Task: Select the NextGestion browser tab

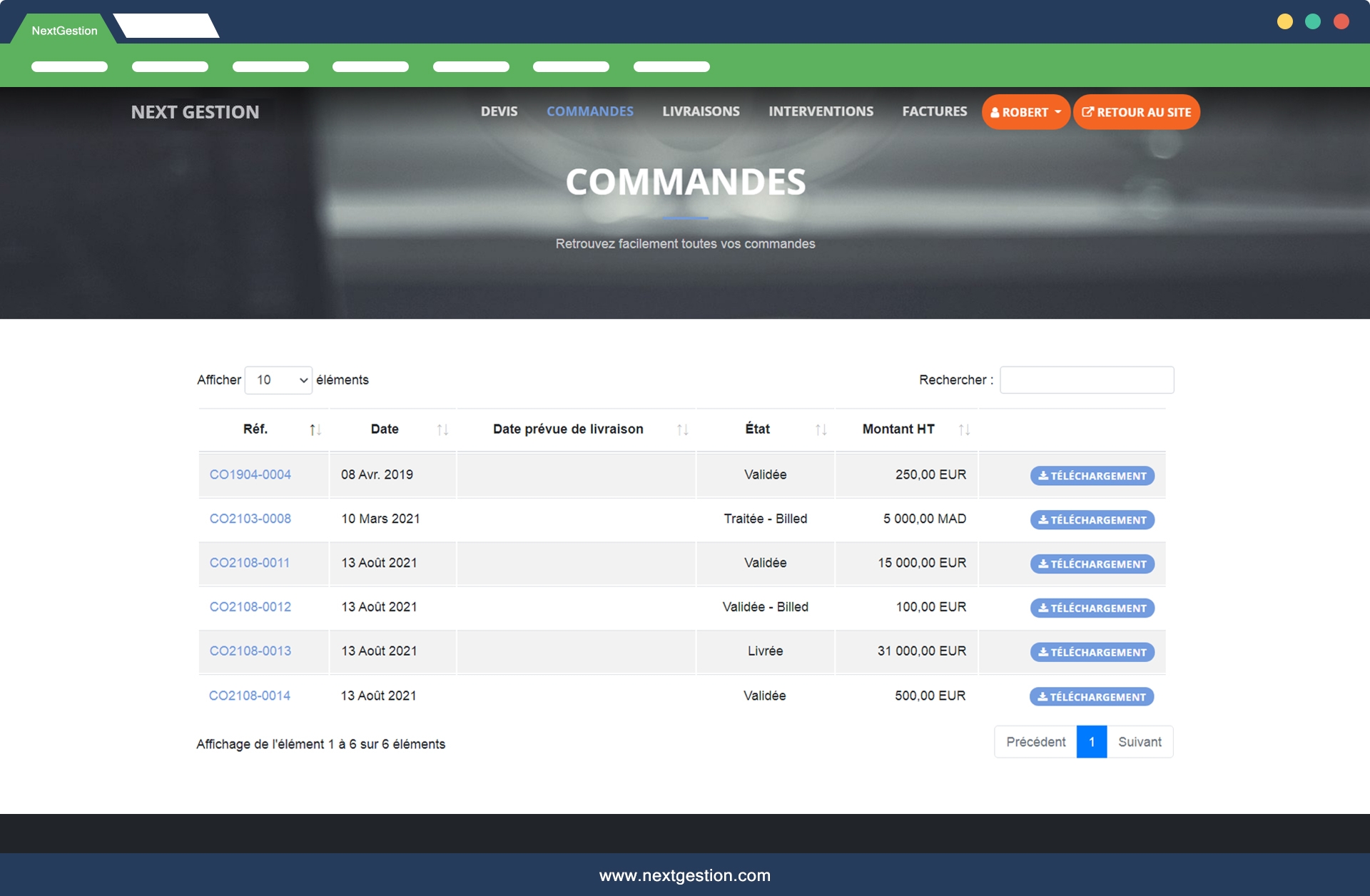Action: (x=64, y=31)
